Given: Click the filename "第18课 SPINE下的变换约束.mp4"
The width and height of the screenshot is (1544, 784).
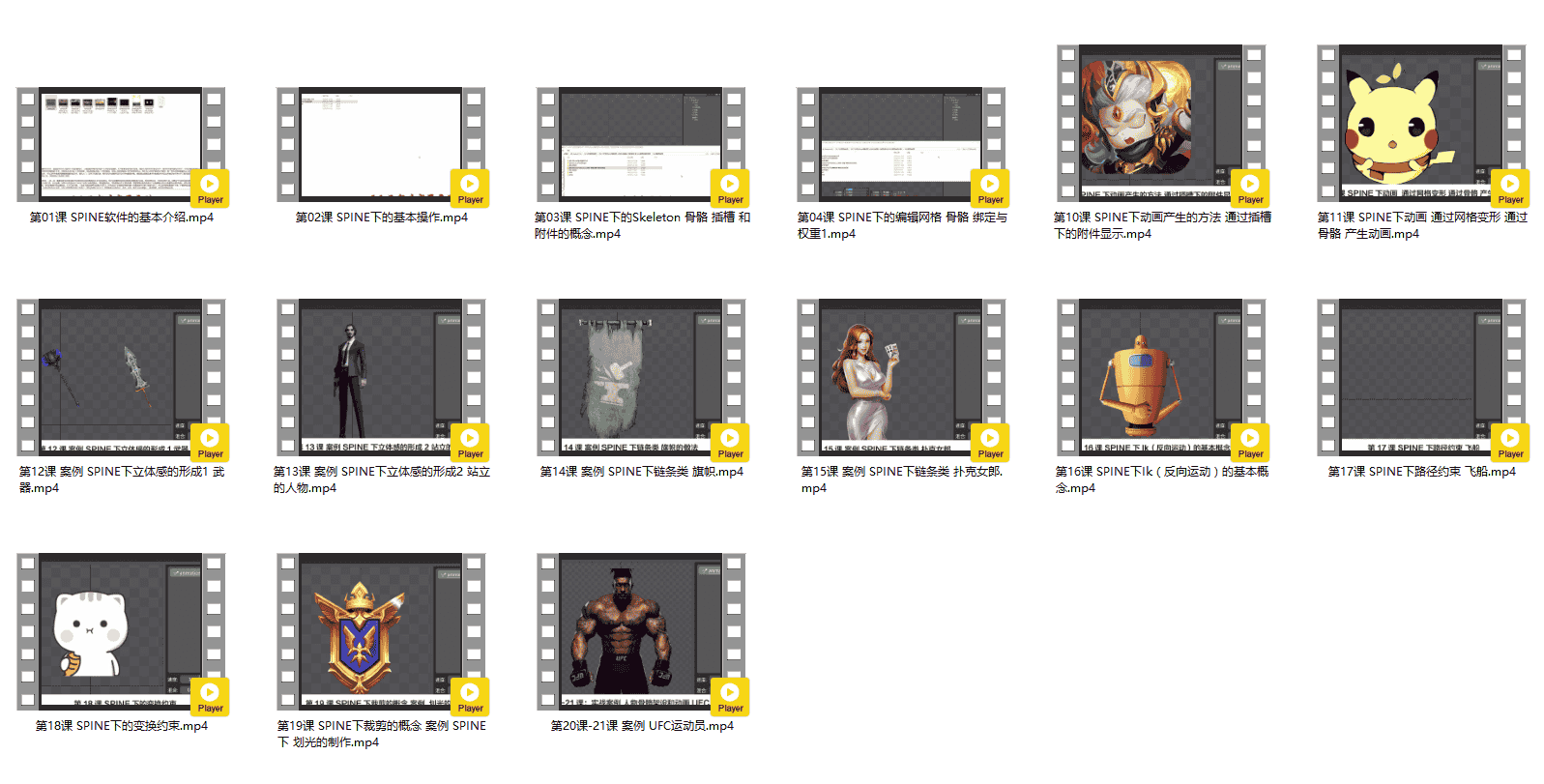Looking at the screenshot, I should [122, 726].
